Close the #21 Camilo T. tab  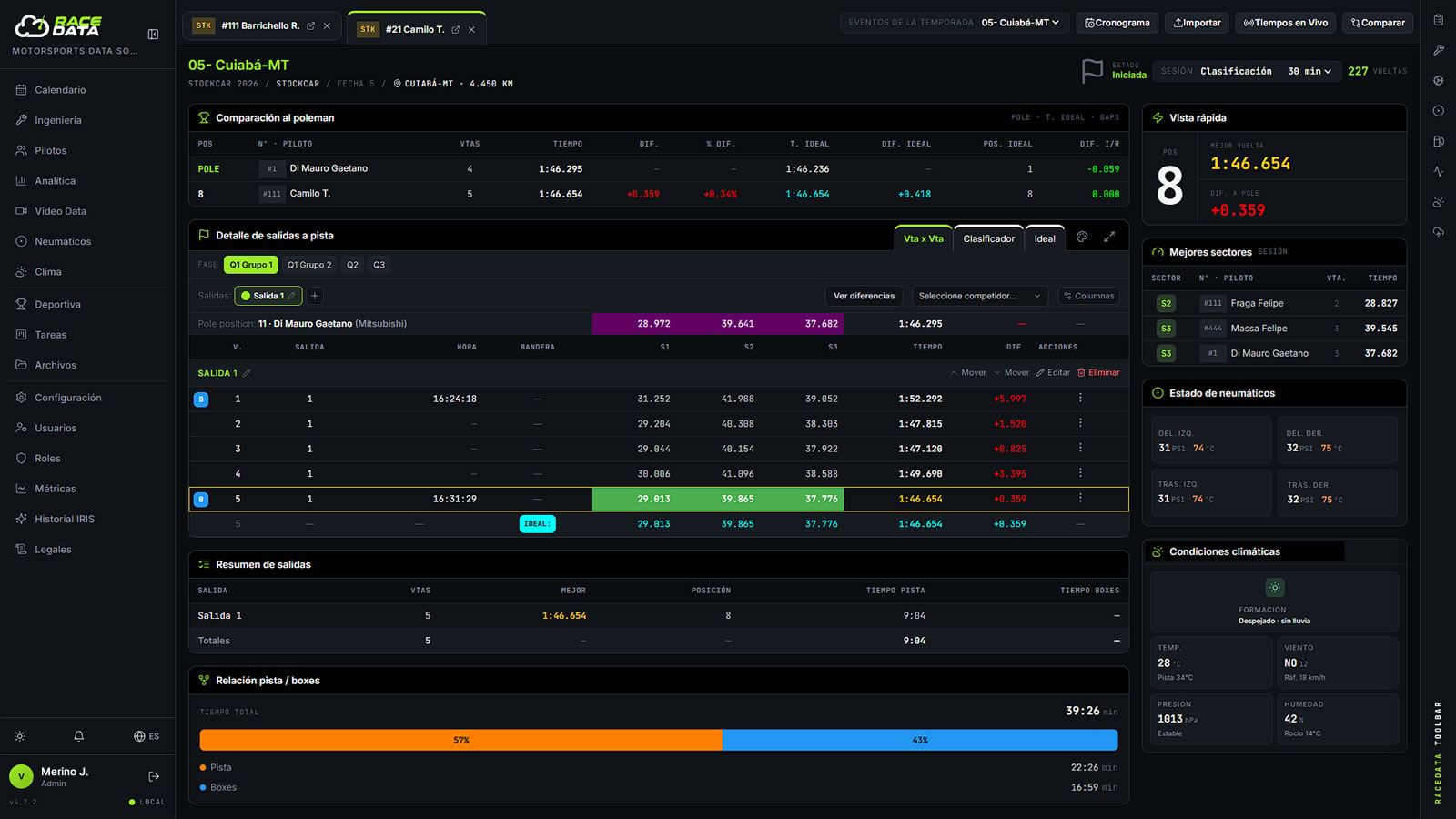click(471, 30)
